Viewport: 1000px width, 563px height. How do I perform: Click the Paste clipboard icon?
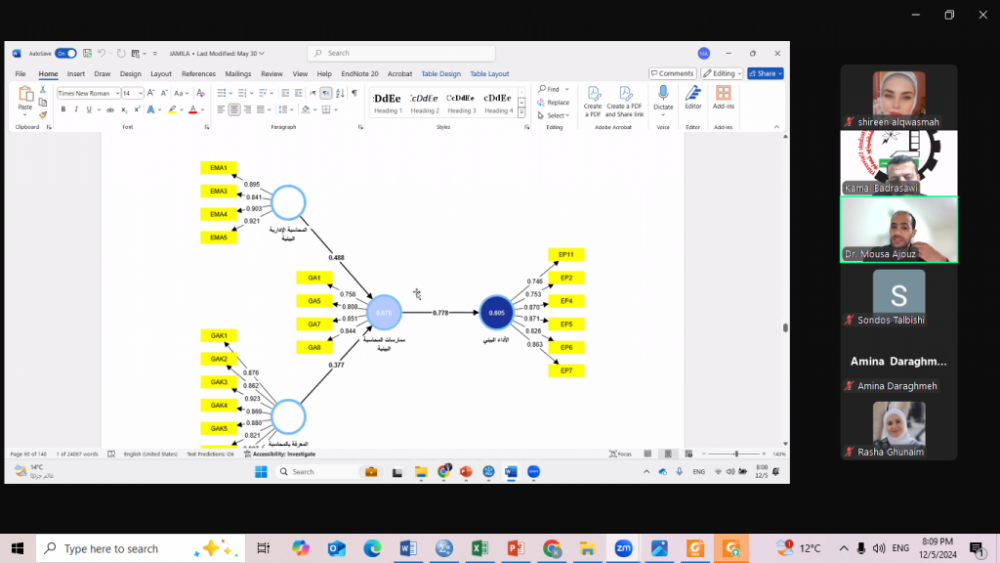click(26, 95)
